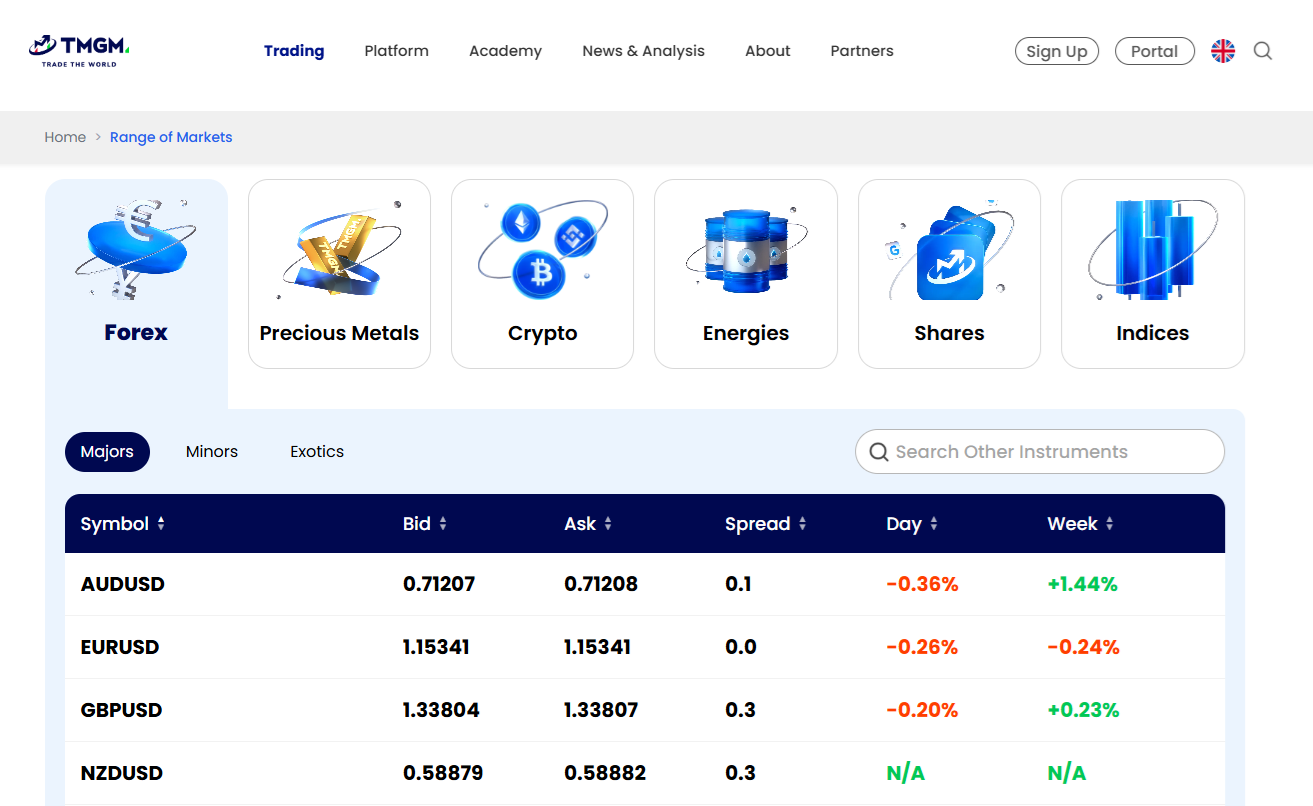Click the AUDUSD spread 0.1
The height and width of the screenshot is (806, 1313).
[x=738, y=584]
